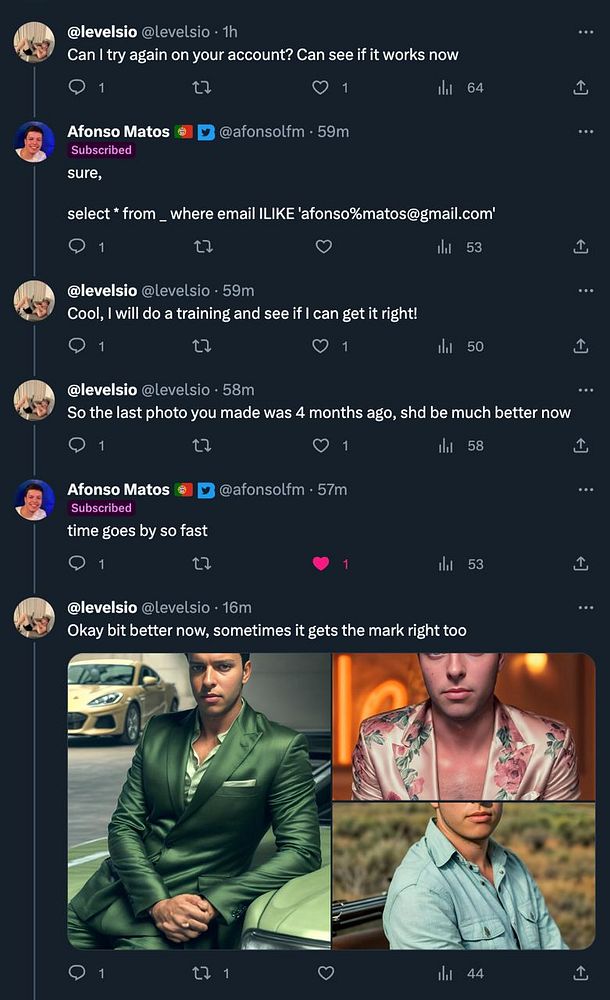Share the 'time goes by so fast' tweet

[580, 564]
